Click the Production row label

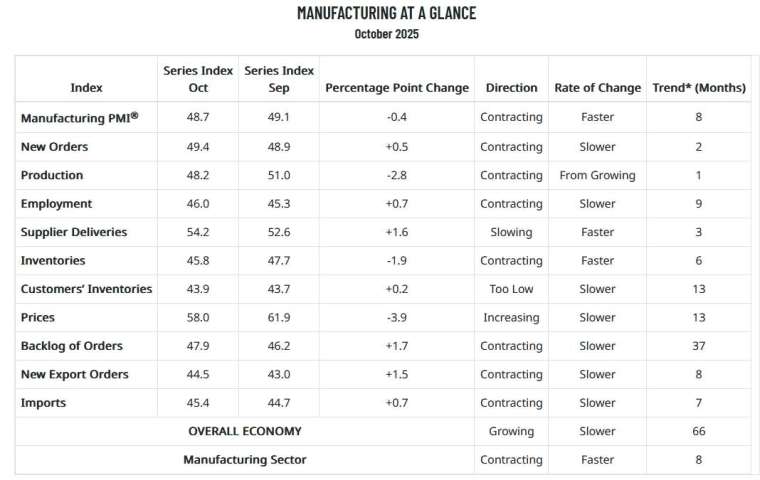52,175
